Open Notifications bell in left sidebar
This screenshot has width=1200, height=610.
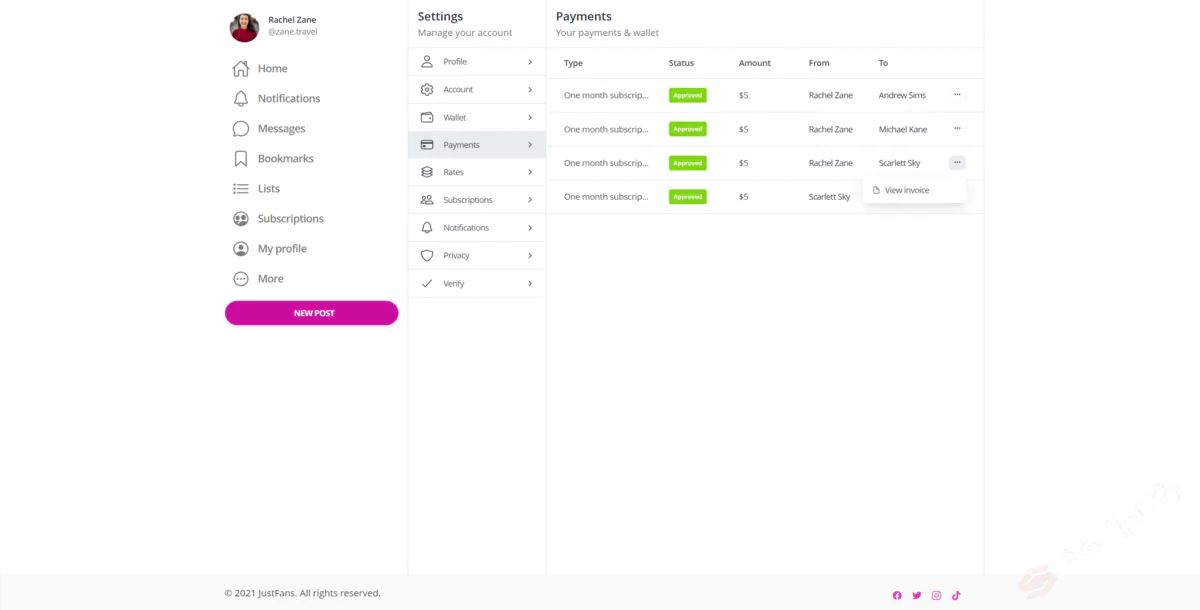point(240,99)
